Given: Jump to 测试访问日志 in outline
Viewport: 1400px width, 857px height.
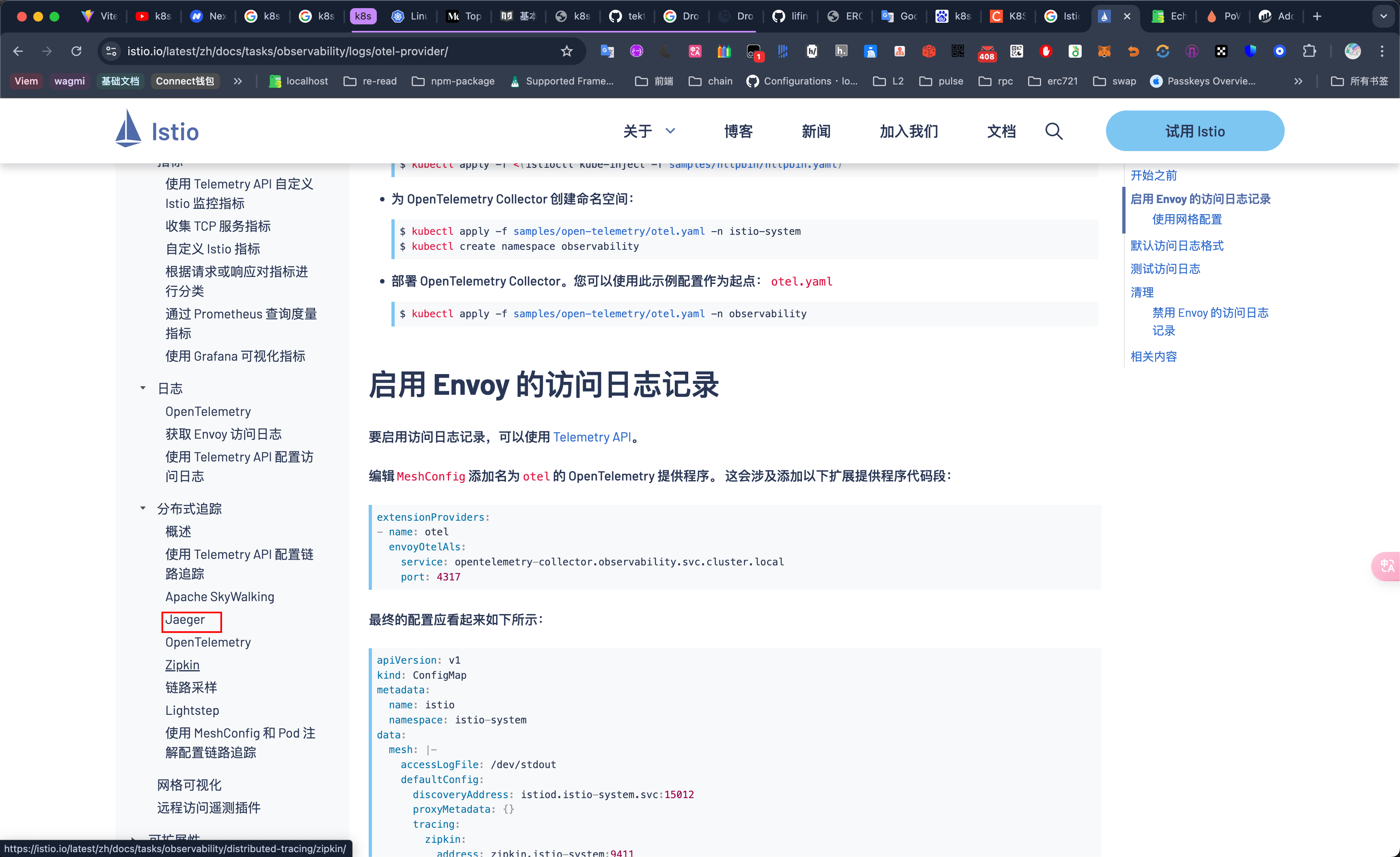Looking at the screenshot, I should click(x=1165, y=269).
